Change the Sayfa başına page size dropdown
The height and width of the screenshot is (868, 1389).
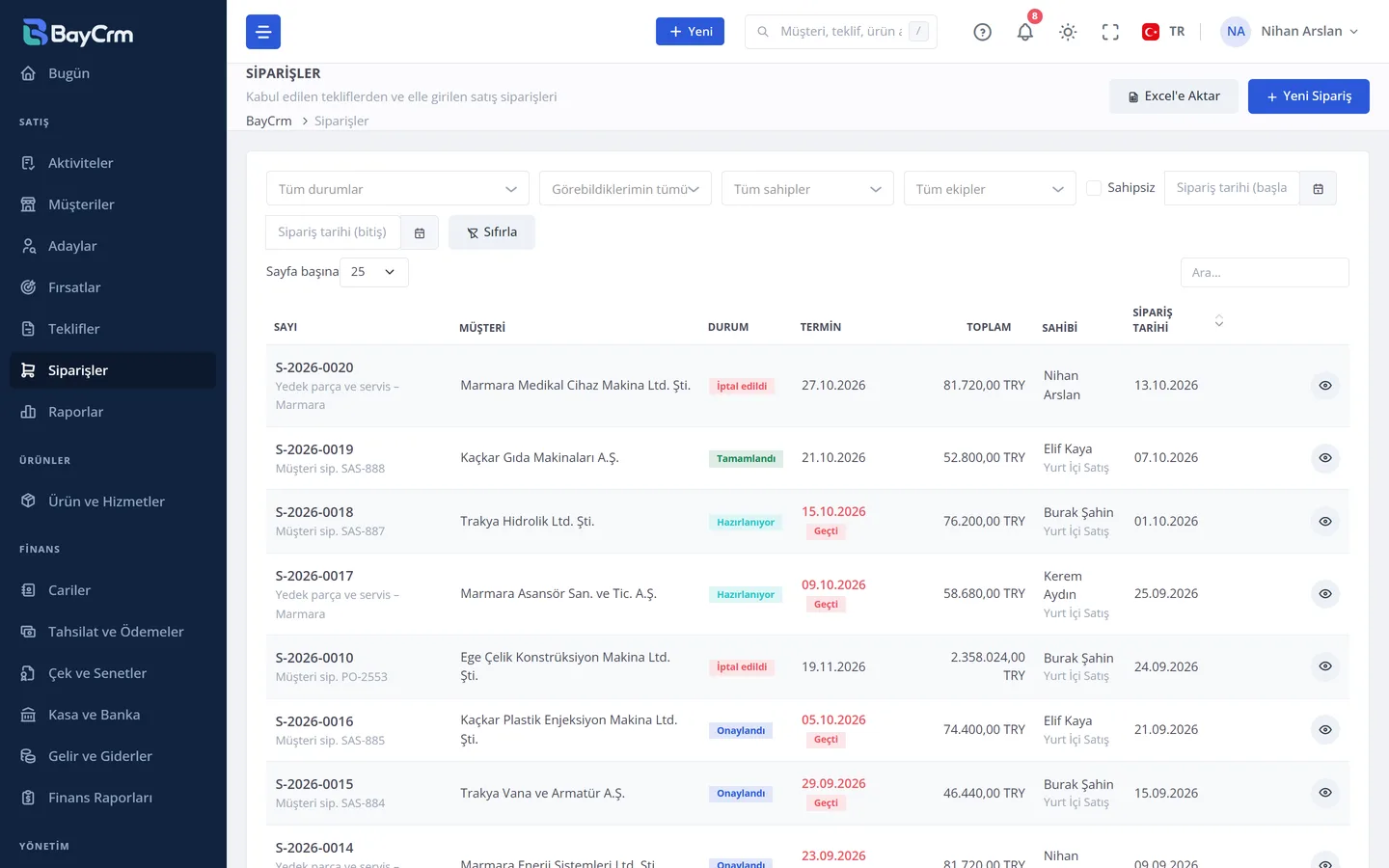[374, 272]
